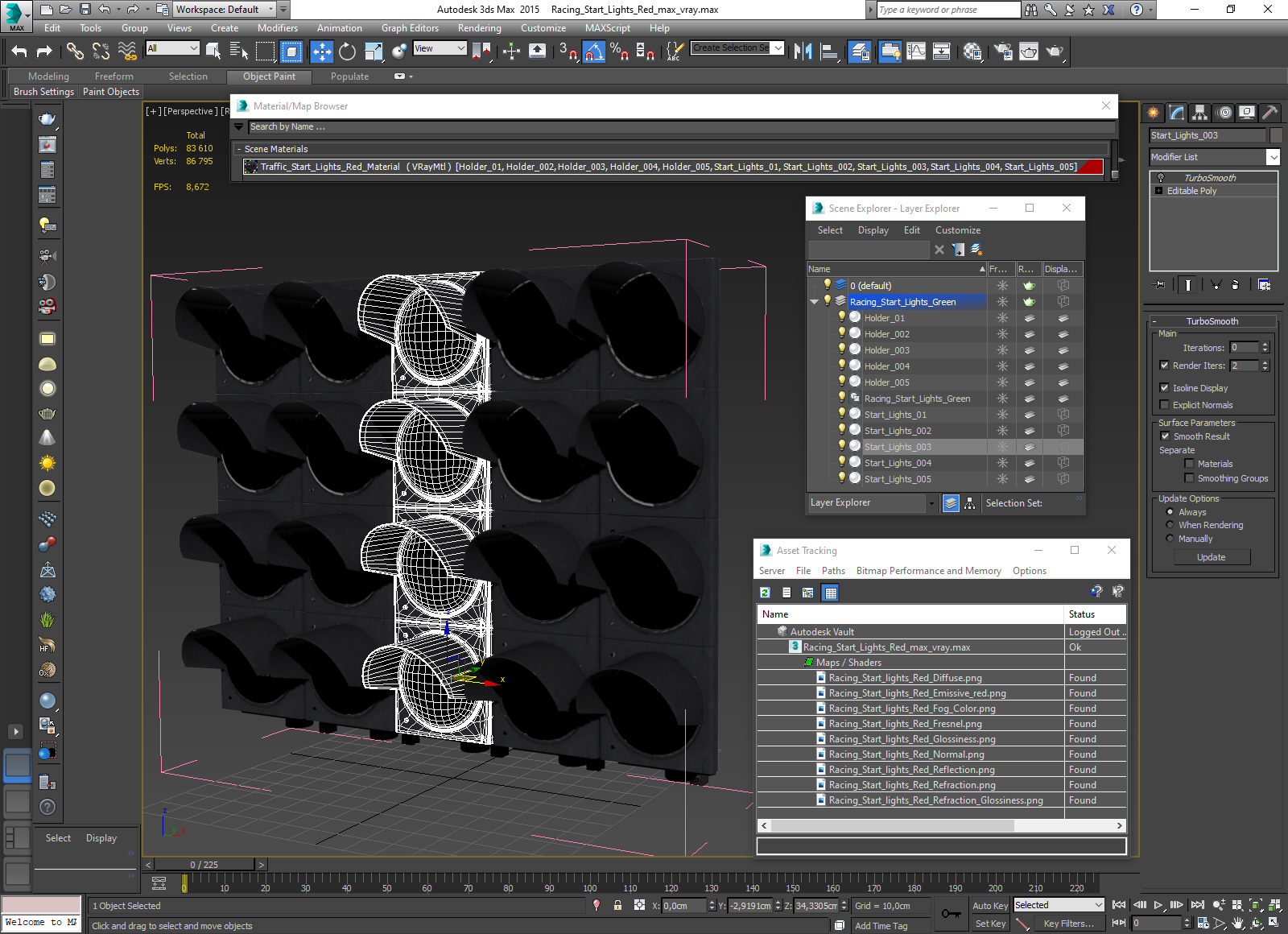Viewport: 1288px width, 934px height.
Task: Toggle the Angle Snap icon
Action: coord(593,52)
